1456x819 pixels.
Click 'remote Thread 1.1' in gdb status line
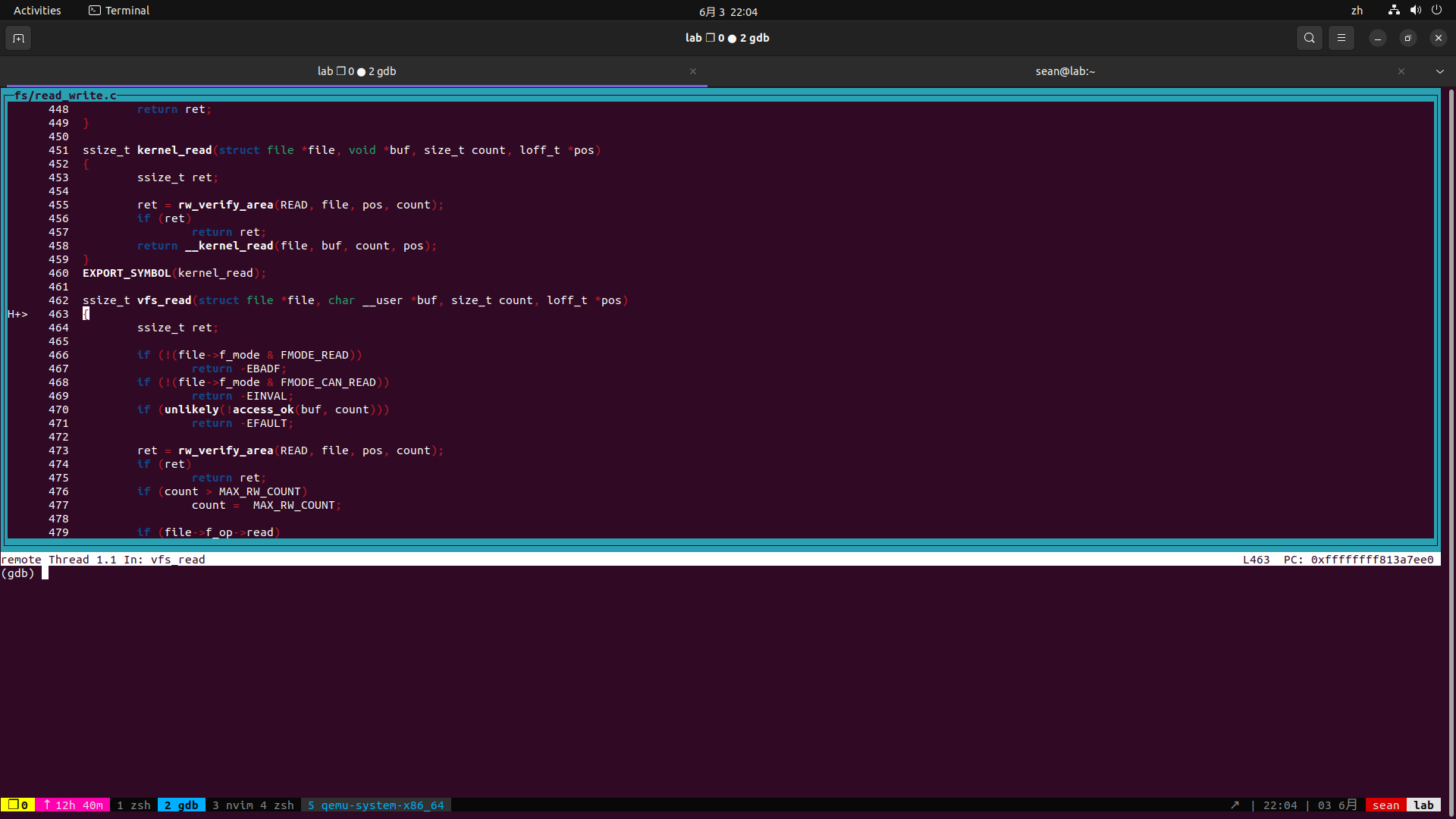point(58,560)
